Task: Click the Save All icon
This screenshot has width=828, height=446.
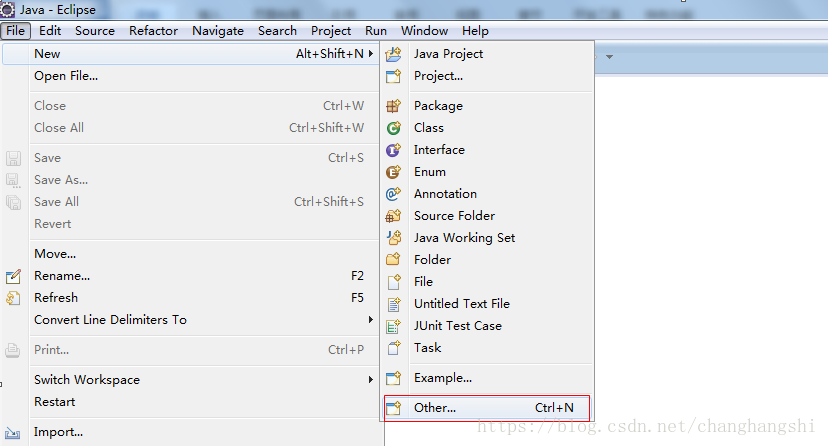Action: coord(13,202)
